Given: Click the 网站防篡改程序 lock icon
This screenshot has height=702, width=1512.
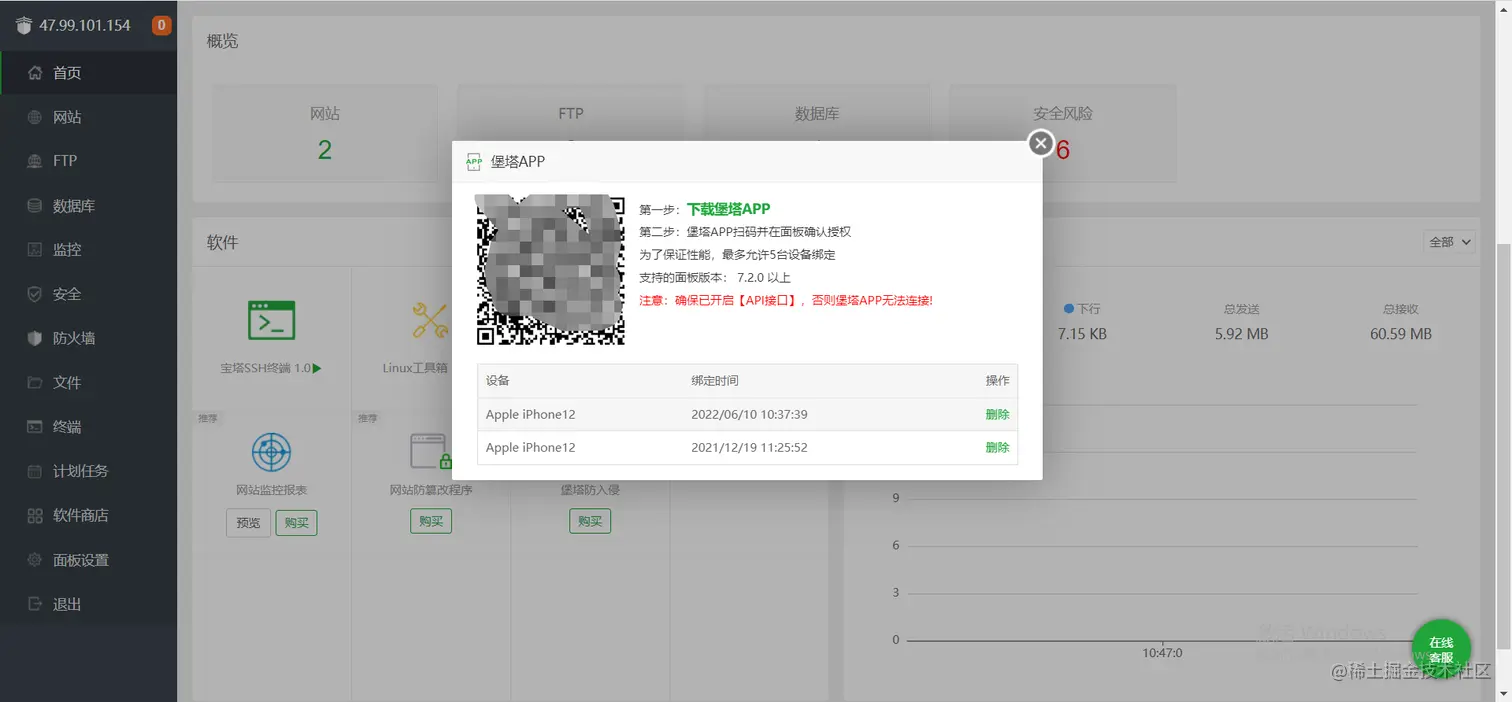Looking at the screenshot, I should point(430,452).
